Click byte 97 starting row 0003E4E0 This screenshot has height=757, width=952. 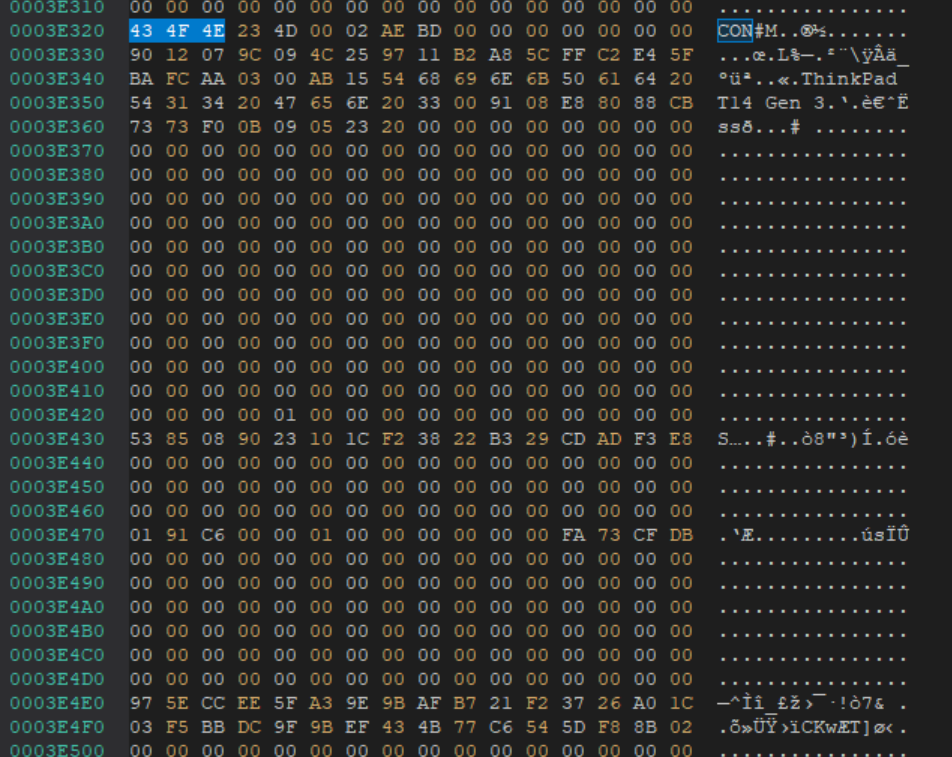click(x=141, y=703)
